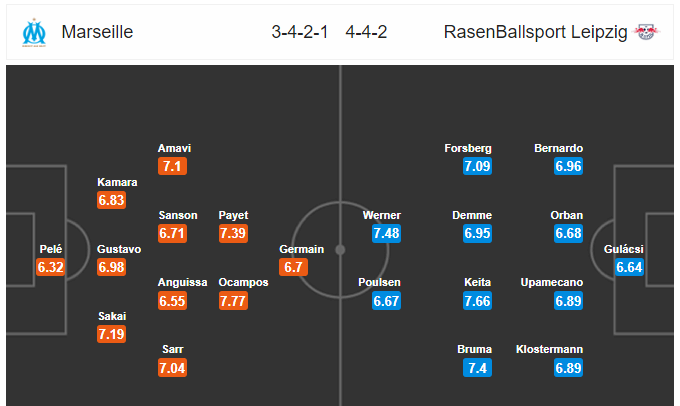This screenshot has height=406, width=680.
Task: Click the 3-4-2-1 formation label
Action: 300,32
